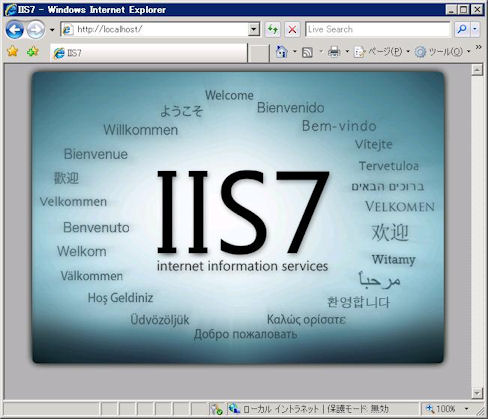Expand toolbar overflow chevron
Viewport: 488px width, 419px height.
[x=479, y=47]
